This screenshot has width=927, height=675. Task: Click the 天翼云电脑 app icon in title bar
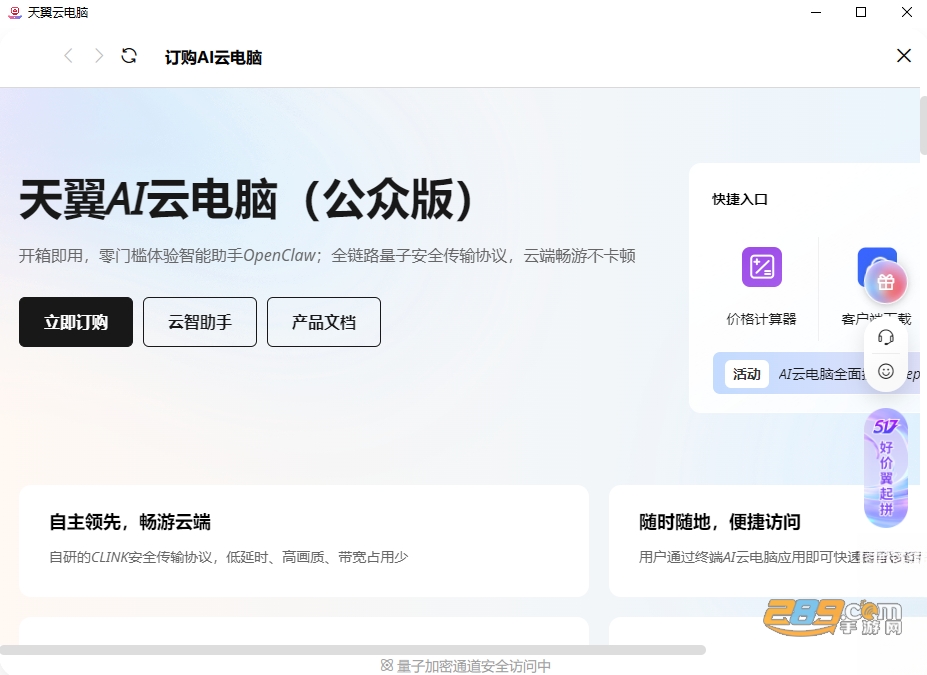click(15, 12)
